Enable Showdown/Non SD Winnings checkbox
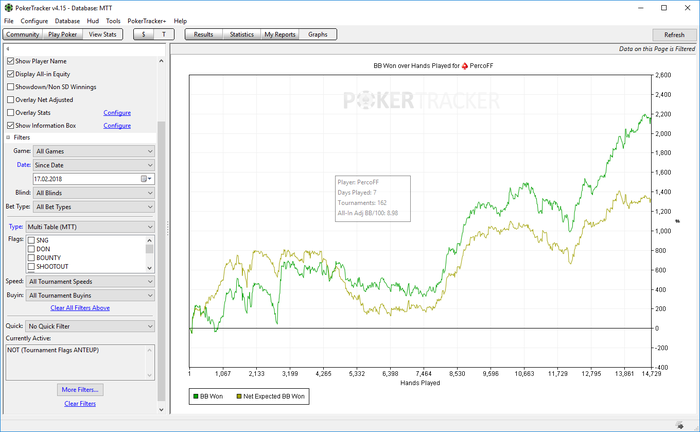This screenshot has height=432, width=700. tap(11, 87)
